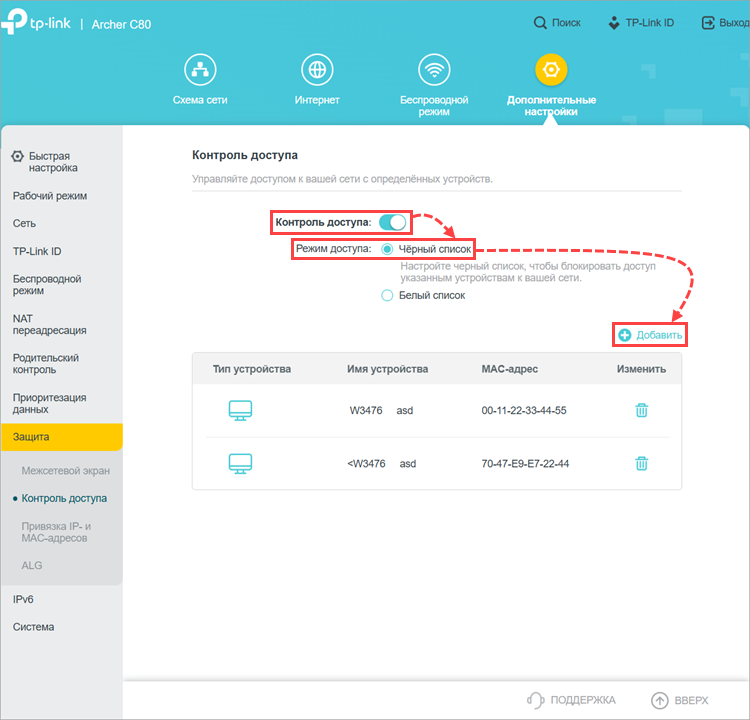This screenshot has width=750, height=720.
Task: Click device name <W3476 asd
Action: click(x=382, y=464)
